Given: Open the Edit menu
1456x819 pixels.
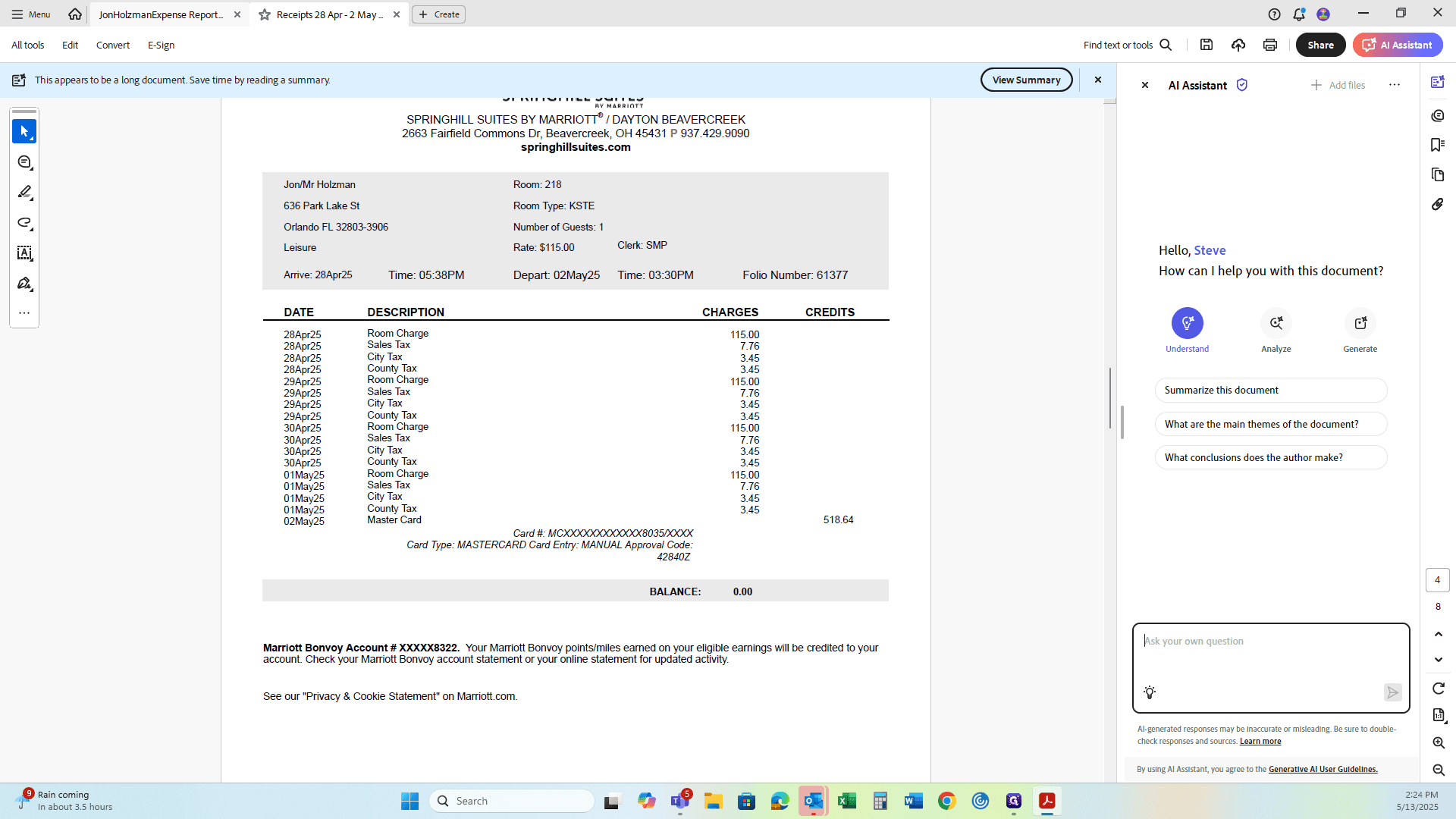Looking at the screenshot, I should 71,45.
